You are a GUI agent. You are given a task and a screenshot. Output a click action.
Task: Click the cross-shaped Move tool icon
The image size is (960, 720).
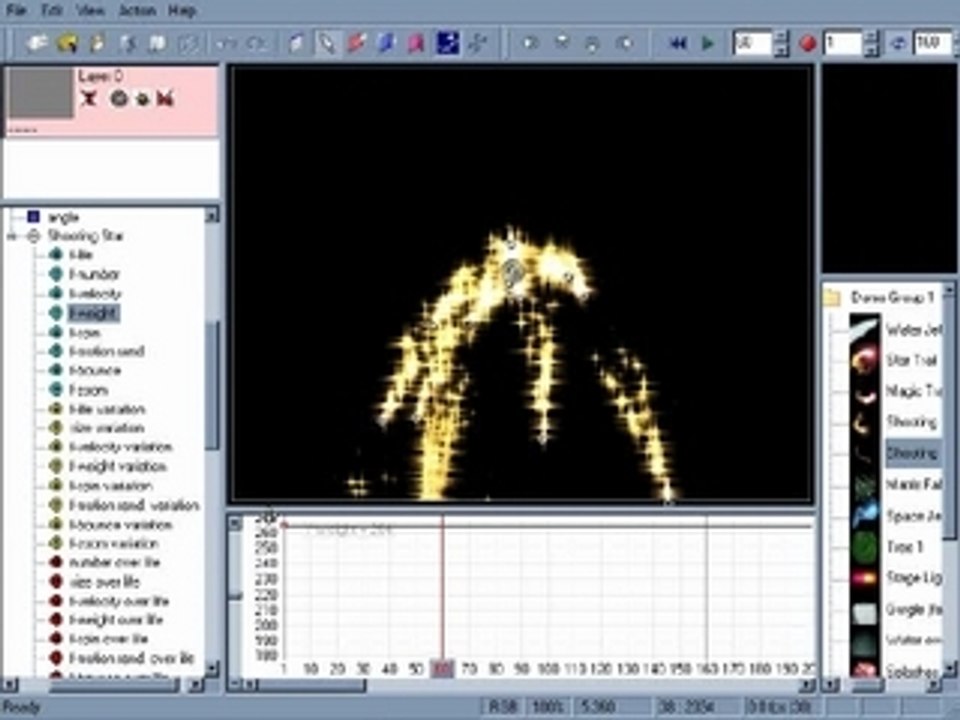477,43
